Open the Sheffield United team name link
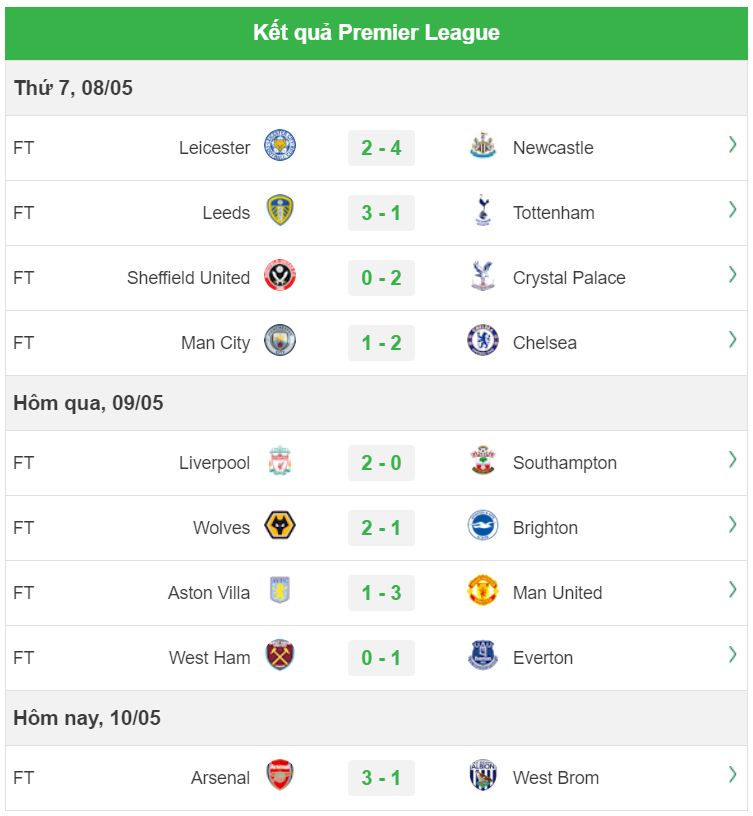Image resolution: width=753 pixels, height=816 pixels. [x=188, y=278]
